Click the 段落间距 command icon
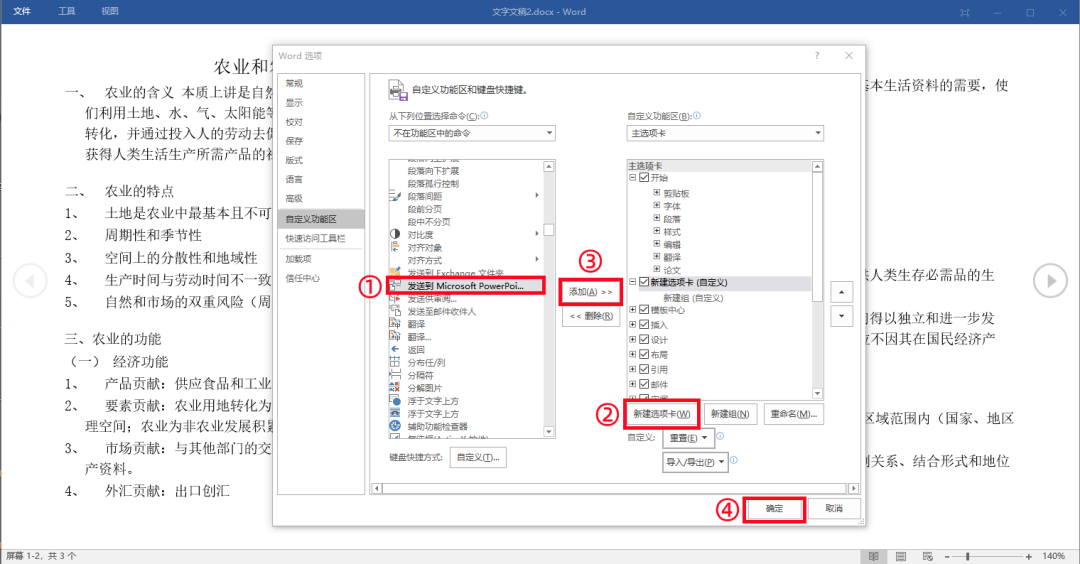The image size is (1080, 564). [395, 196]
